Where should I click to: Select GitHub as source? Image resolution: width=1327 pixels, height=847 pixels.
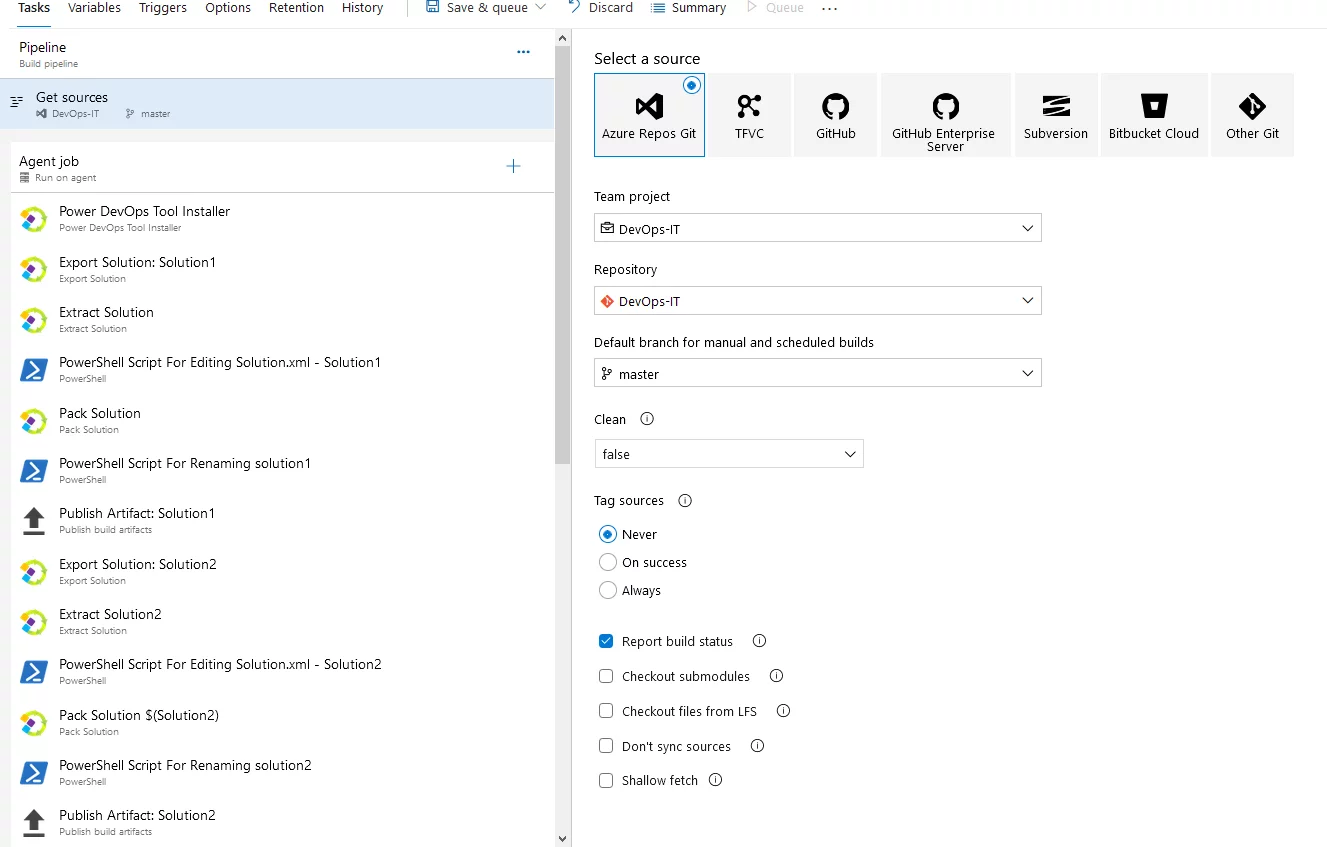click(x=835, y=115)
